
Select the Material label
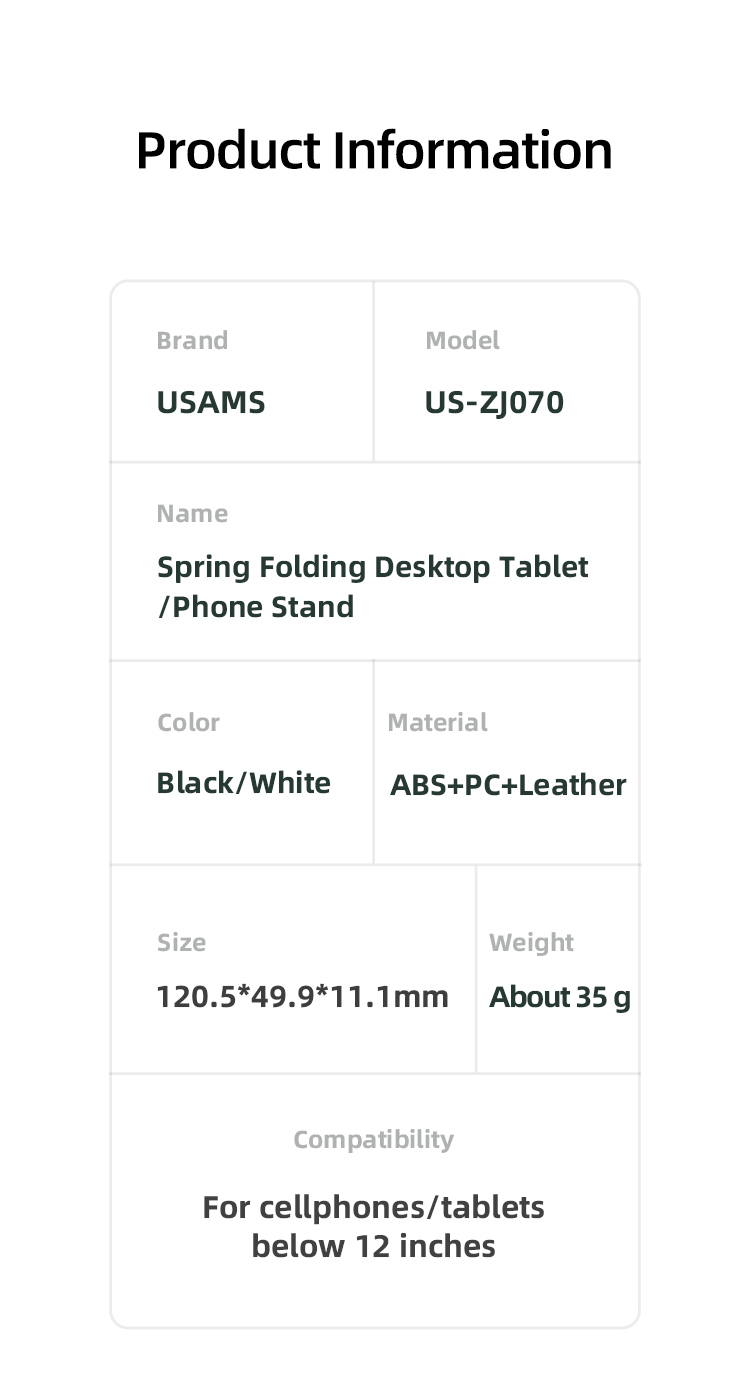(x=437, y=723)
